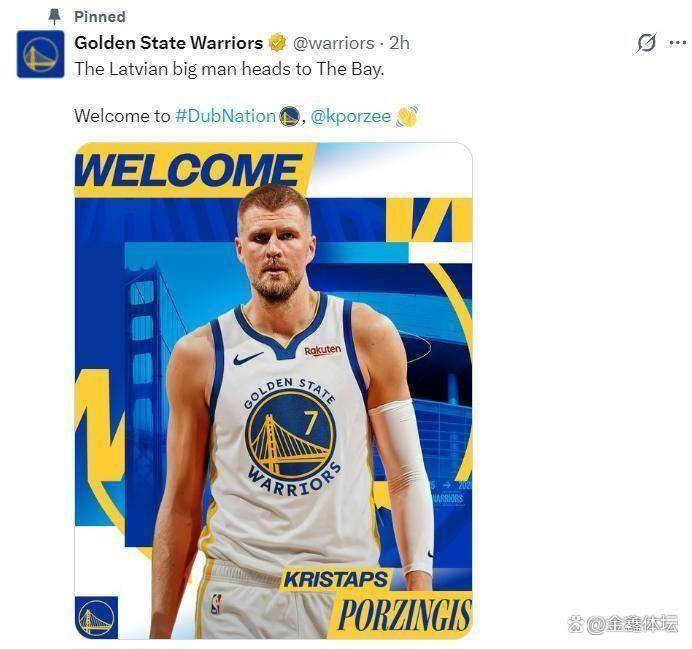Click the Rakuten patch on the jersey
The width and height of the screenshot is (692, 649).
(322, 350)
